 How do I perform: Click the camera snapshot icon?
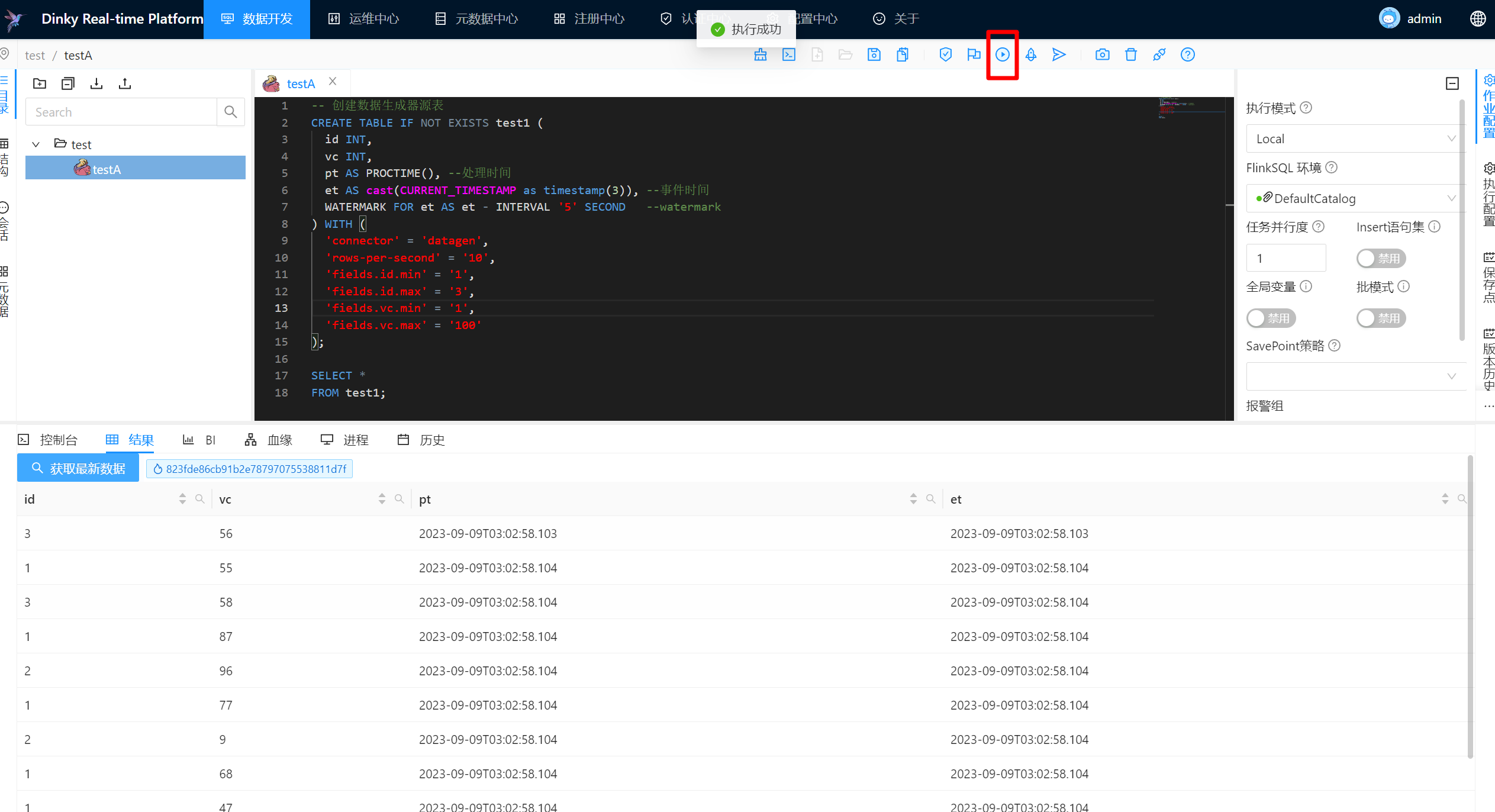coord(1103,55)
